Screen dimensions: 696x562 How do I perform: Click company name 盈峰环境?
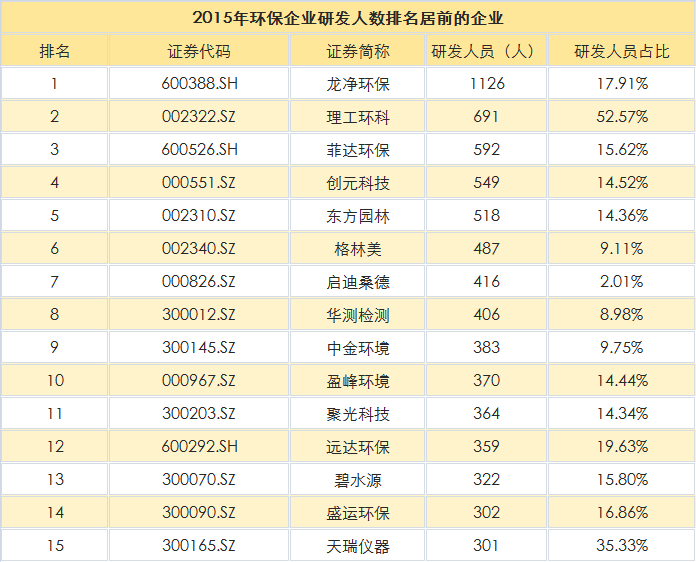(x=358, y=381)
